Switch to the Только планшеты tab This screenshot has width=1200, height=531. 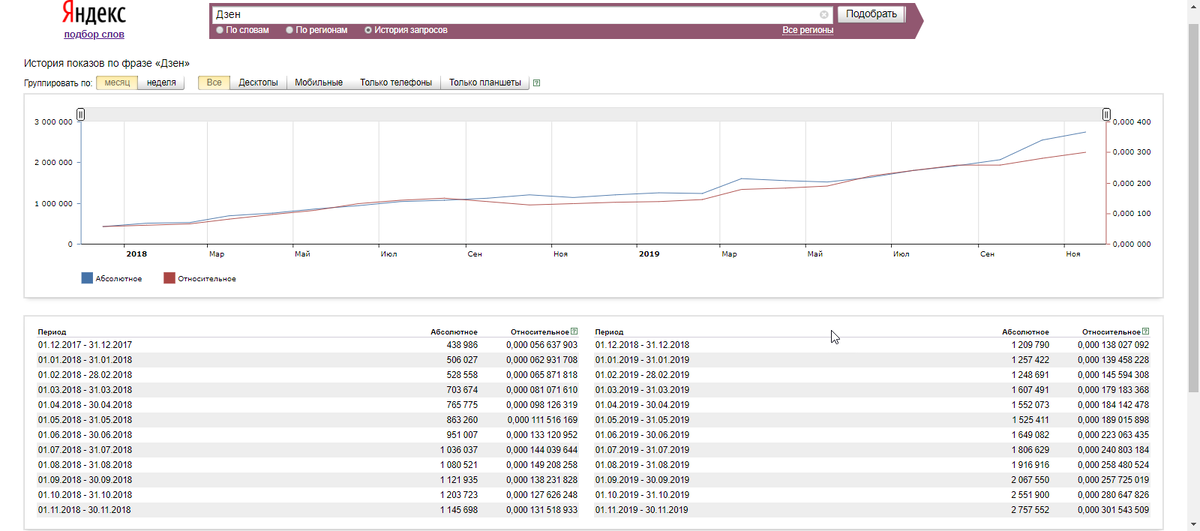point(485,82)
